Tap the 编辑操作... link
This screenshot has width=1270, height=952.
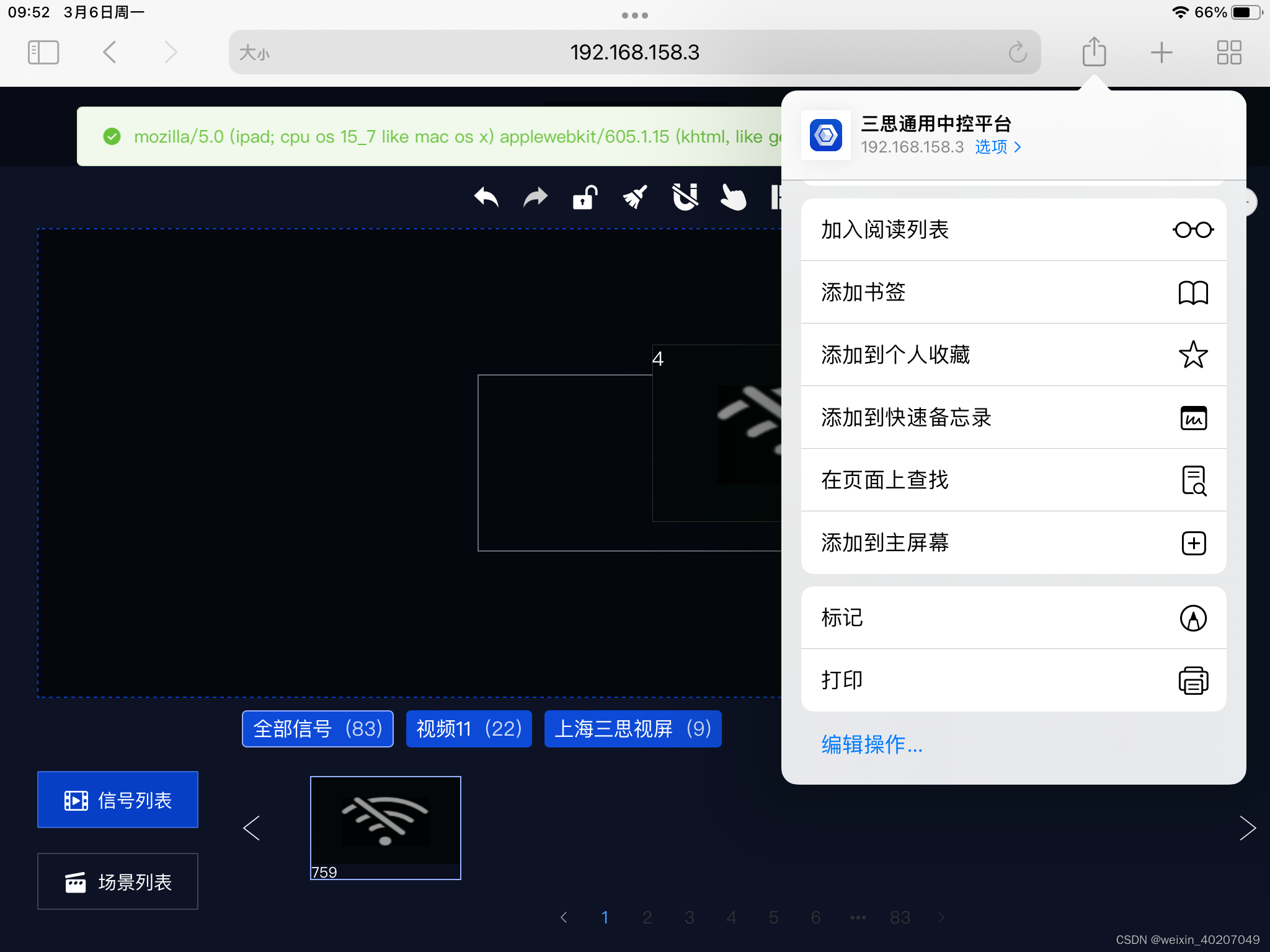pos(872,744)
